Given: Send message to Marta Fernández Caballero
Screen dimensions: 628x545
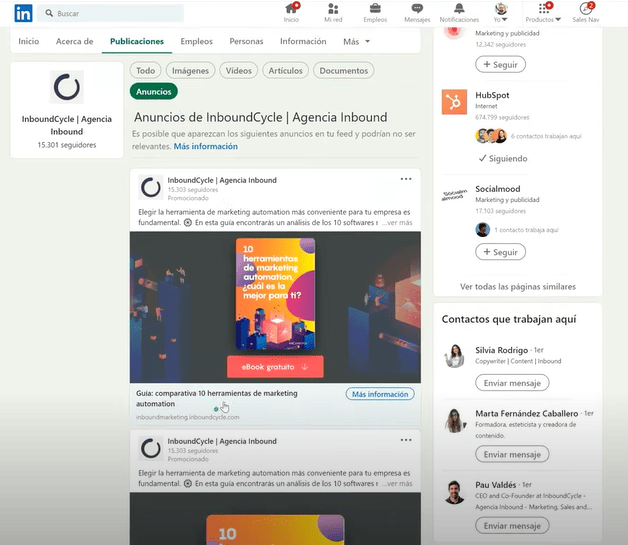Looking at the screenshot, I should tap(512, 454).
